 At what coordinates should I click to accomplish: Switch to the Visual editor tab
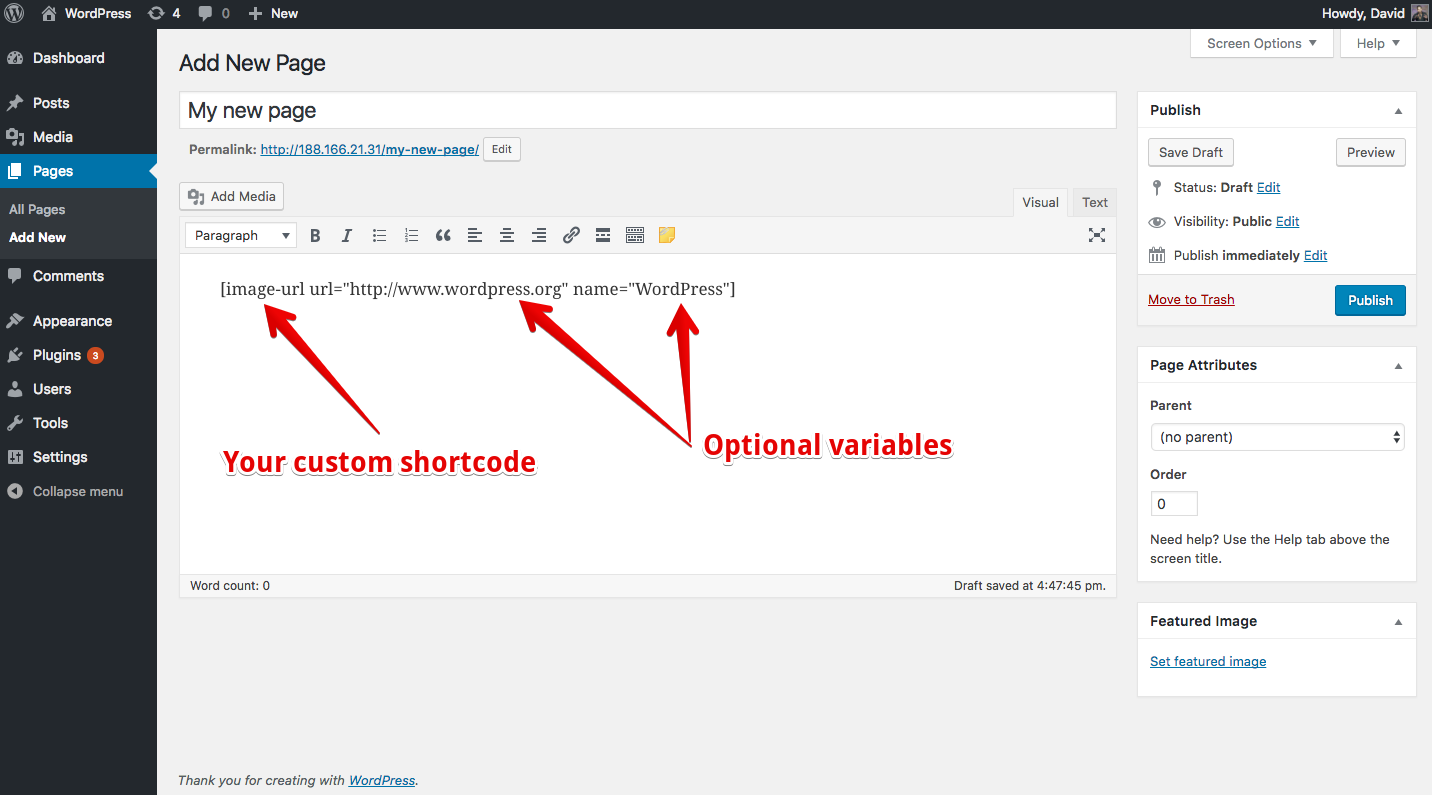point(1040,202)
